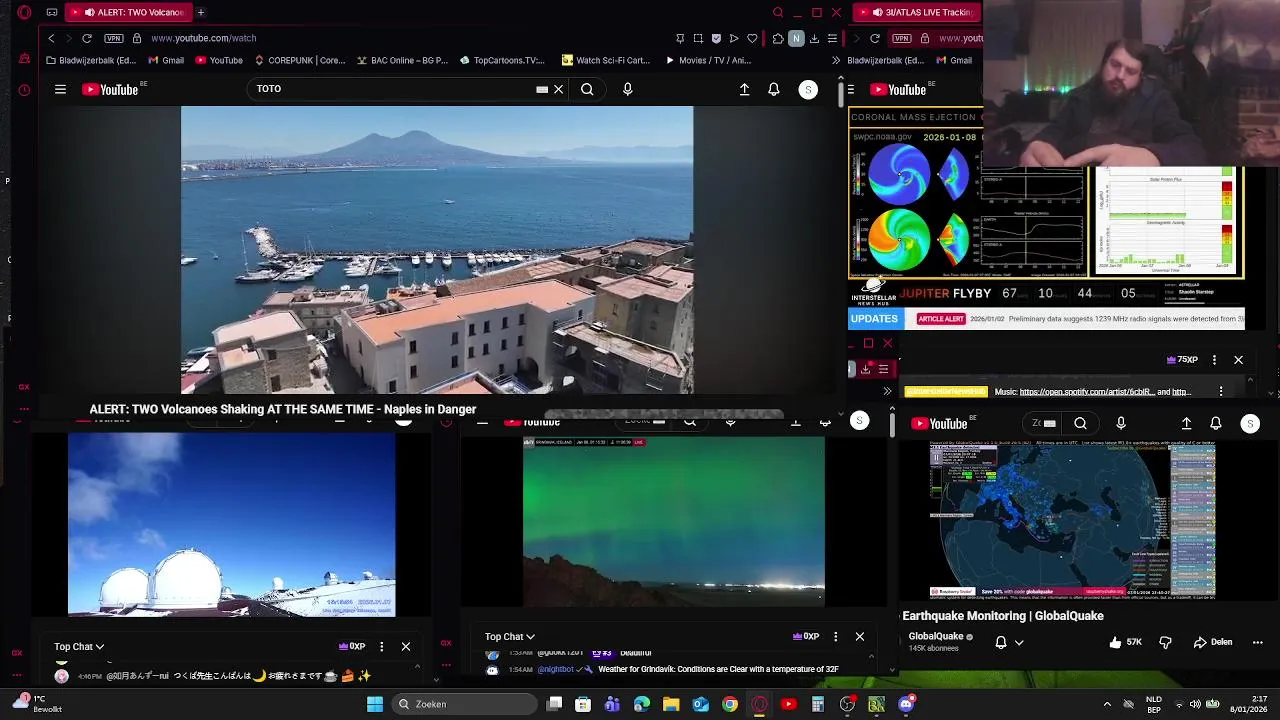
Task: Open Discord from the taskbar
Action: click(x=906, y=704)
